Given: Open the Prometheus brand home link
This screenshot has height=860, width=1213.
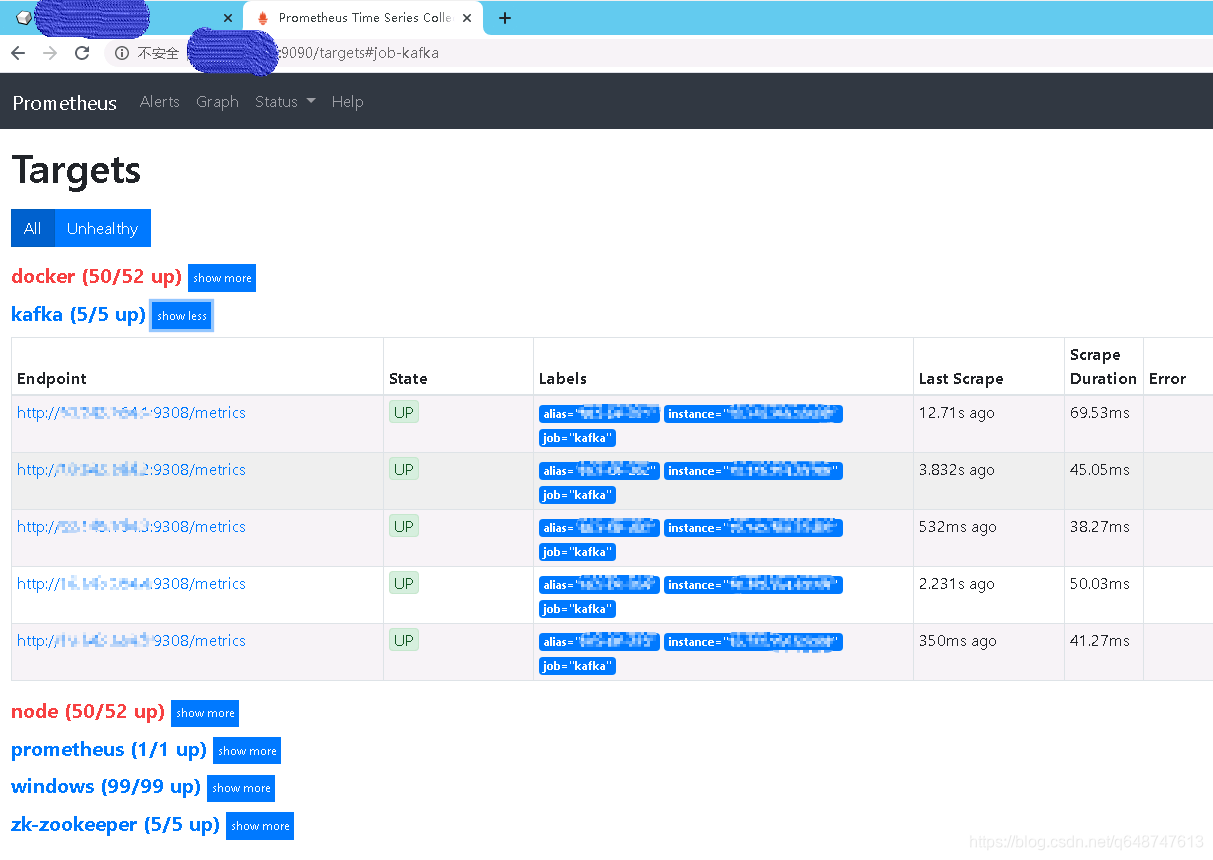Looking at the screenshot, I should pyautogui.click(x=65, y=102).
